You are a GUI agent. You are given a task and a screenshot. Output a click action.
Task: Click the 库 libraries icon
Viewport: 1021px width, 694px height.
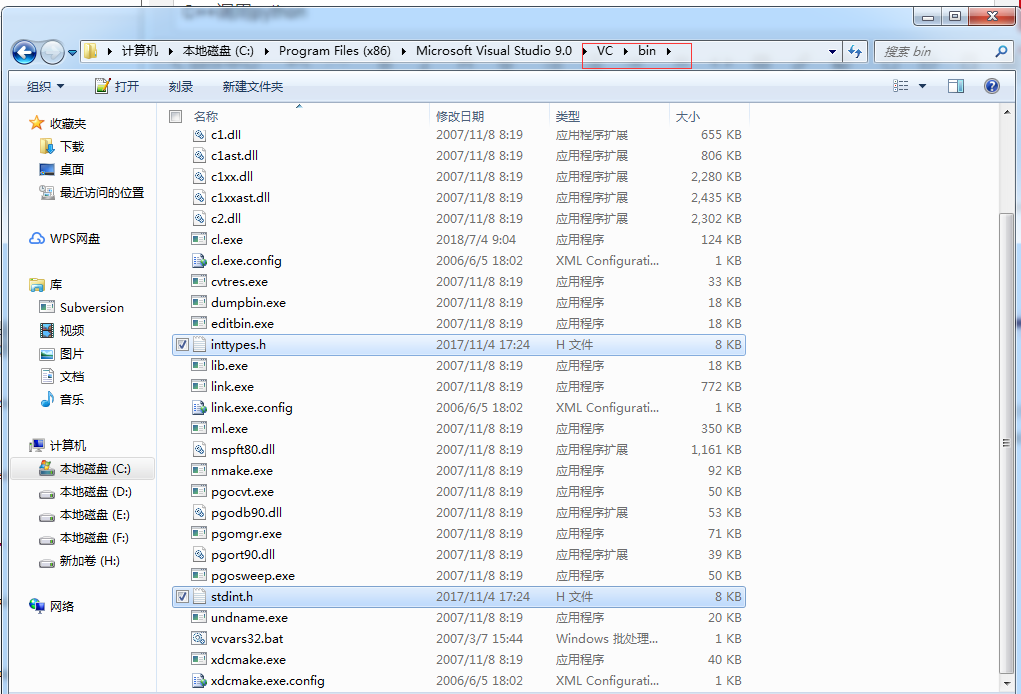37,285
